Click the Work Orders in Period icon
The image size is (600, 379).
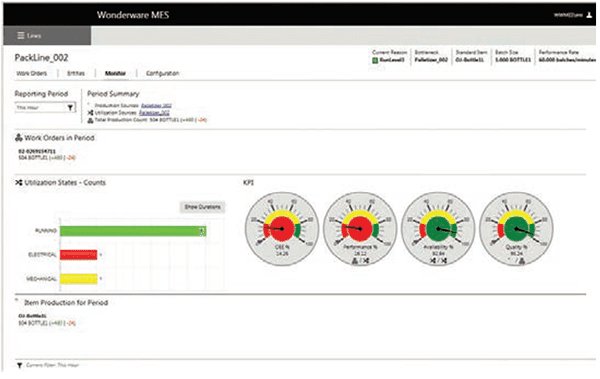tap(19, 137)
